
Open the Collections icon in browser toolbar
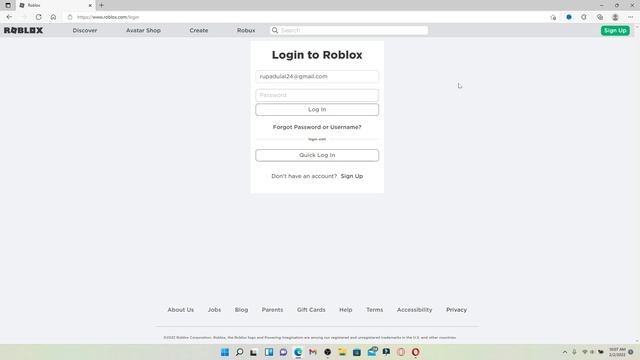(600, 17)
